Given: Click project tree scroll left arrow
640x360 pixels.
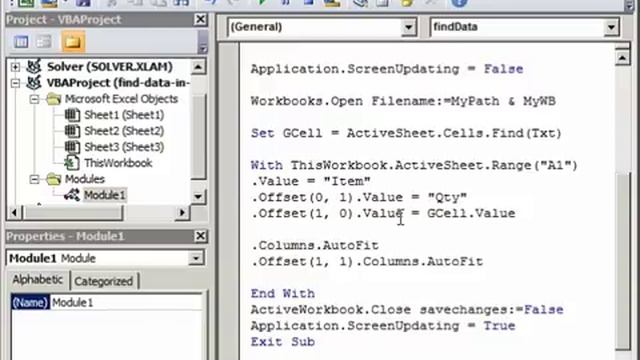Looking at the screenshot, I should 14,212.
